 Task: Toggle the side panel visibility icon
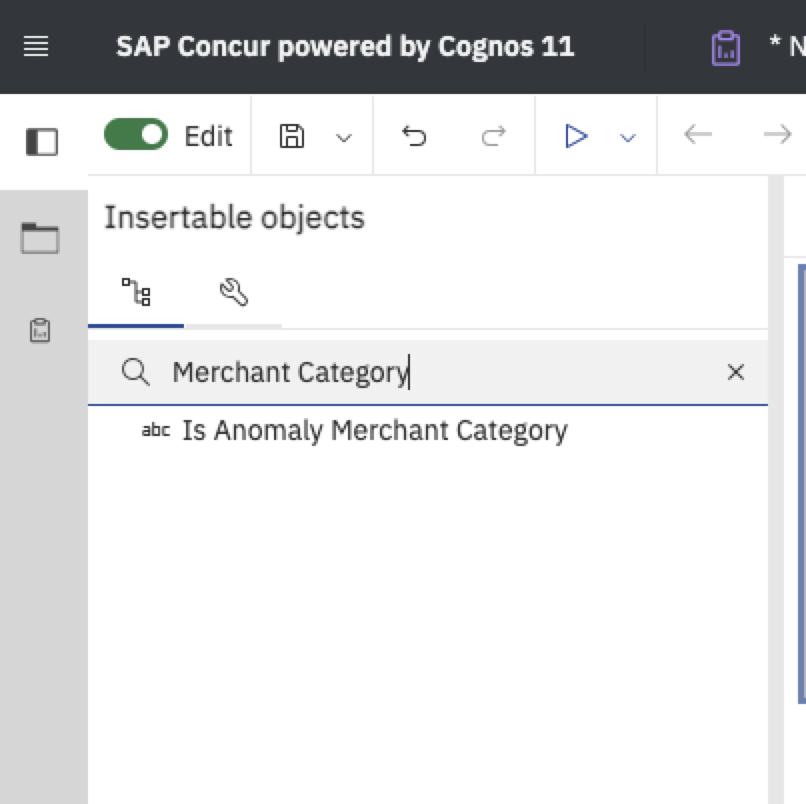(x=42, y=141)
